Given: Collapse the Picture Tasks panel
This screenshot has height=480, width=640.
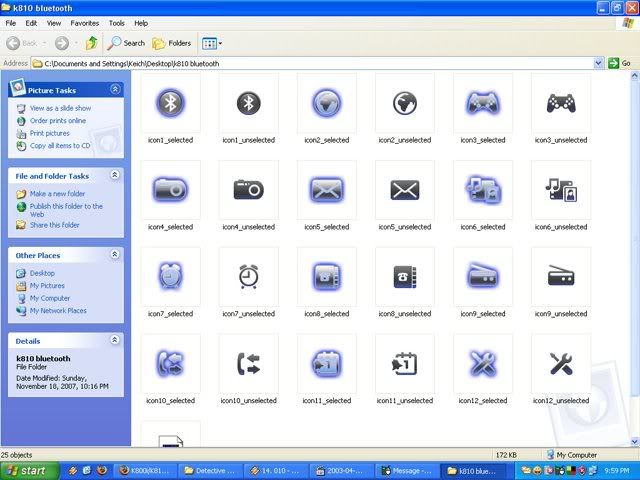Looking at the screenshot, I should [115, 89].
